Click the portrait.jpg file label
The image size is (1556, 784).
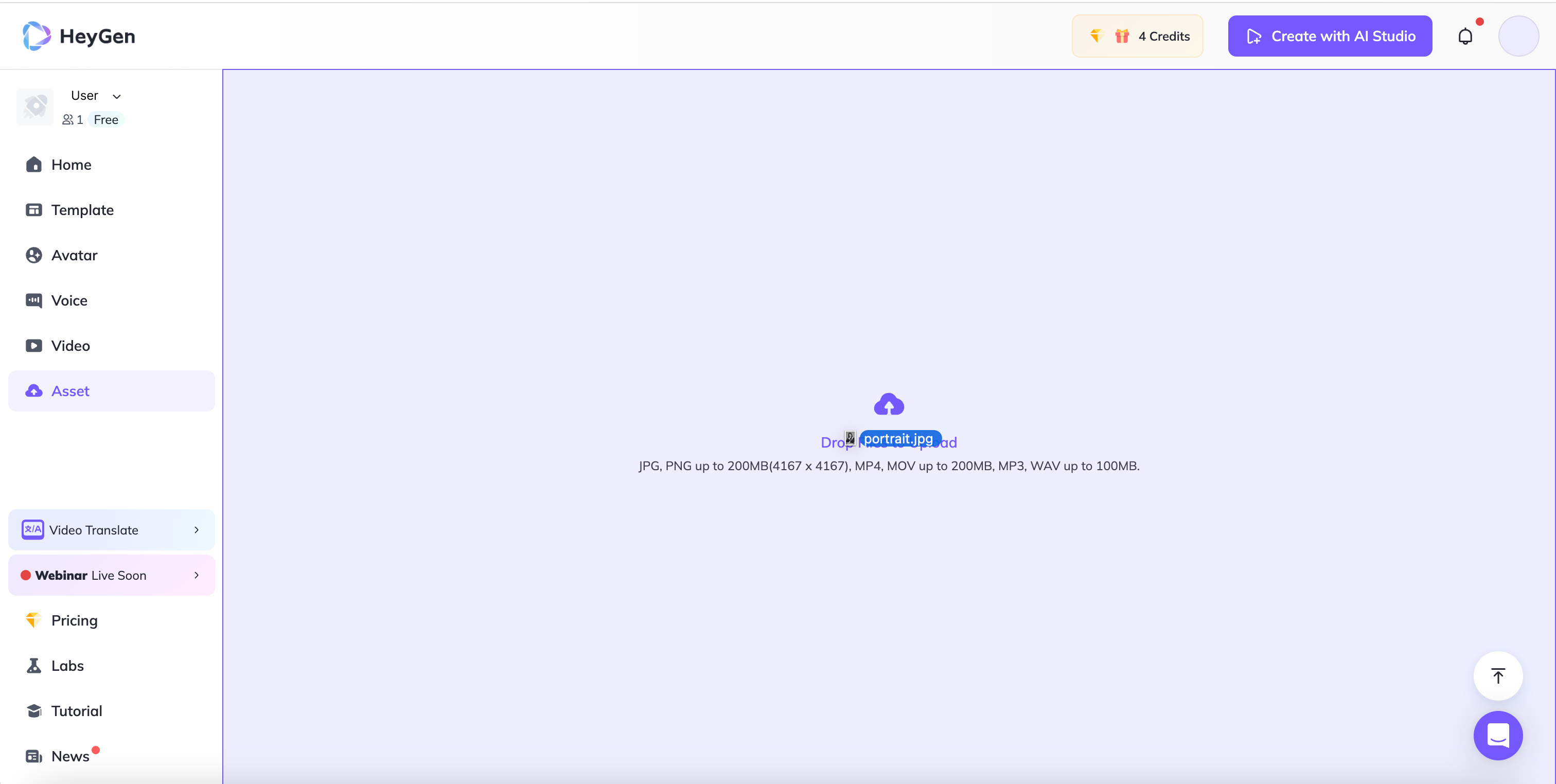click(898, 438)
